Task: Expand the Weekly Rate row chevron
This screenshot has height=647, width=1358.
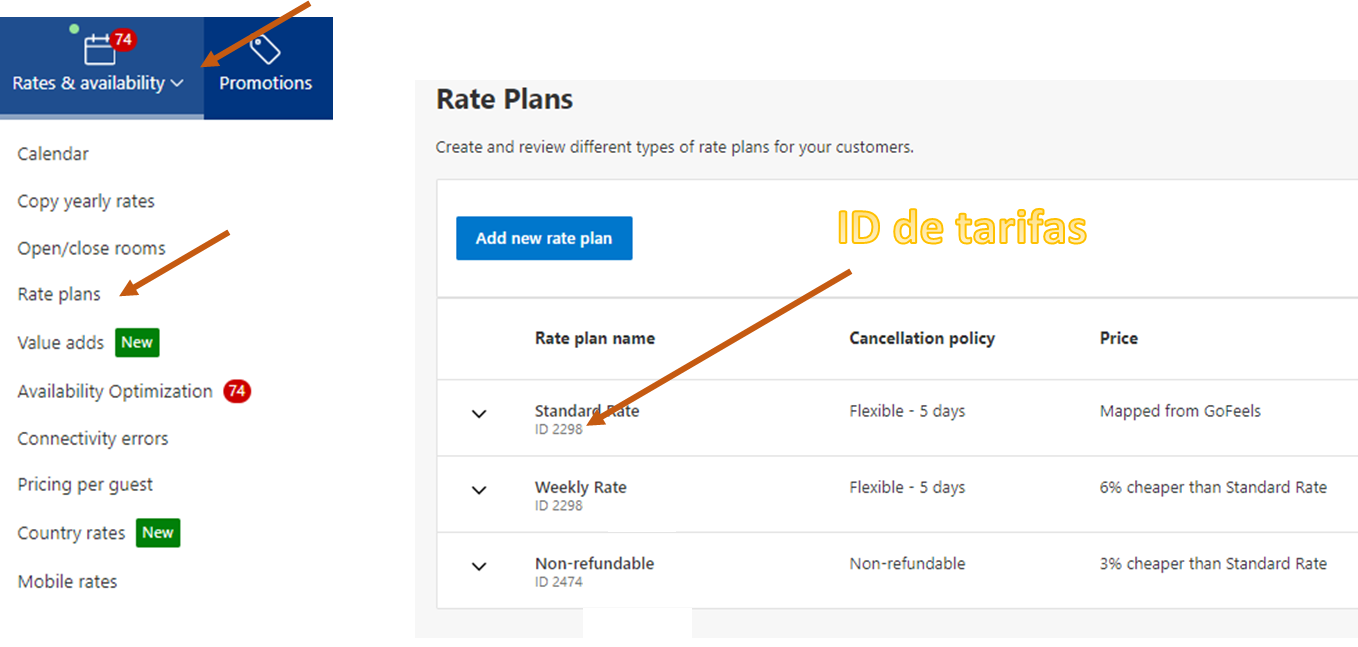Action: pos(479,490)
